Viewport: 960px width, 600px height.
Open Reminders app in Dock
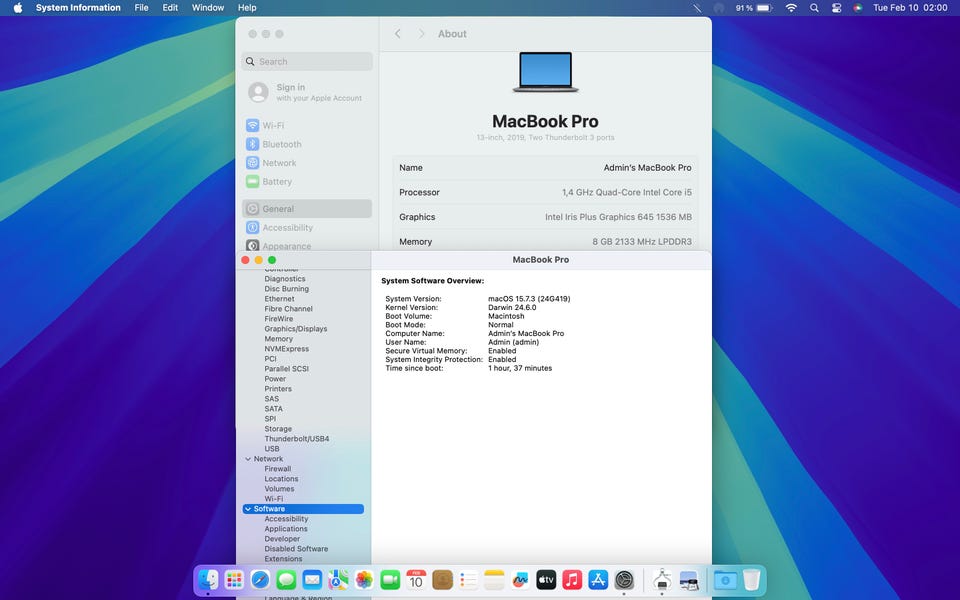click(468, 580)
